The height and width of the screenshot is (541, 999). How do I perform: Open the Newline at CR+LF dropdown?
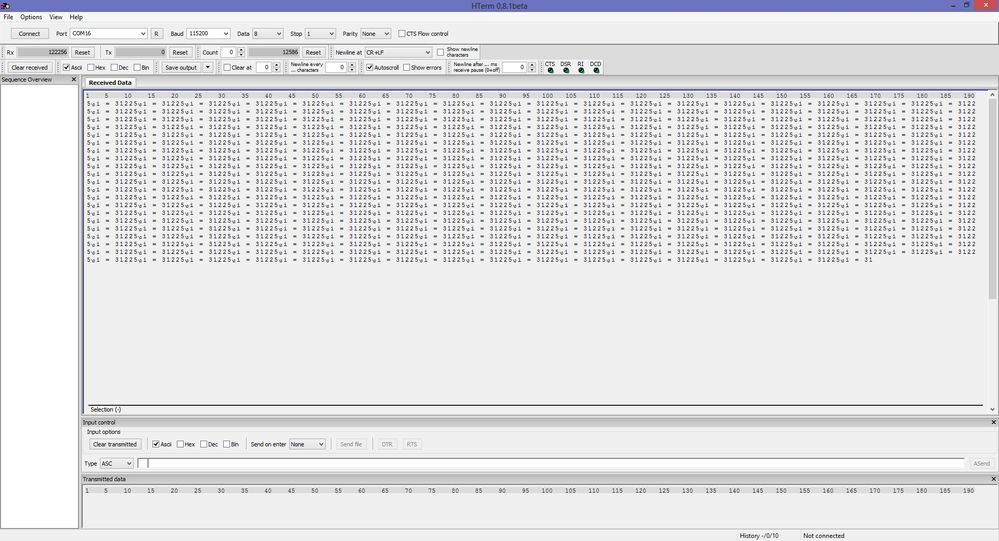point(398,52)
